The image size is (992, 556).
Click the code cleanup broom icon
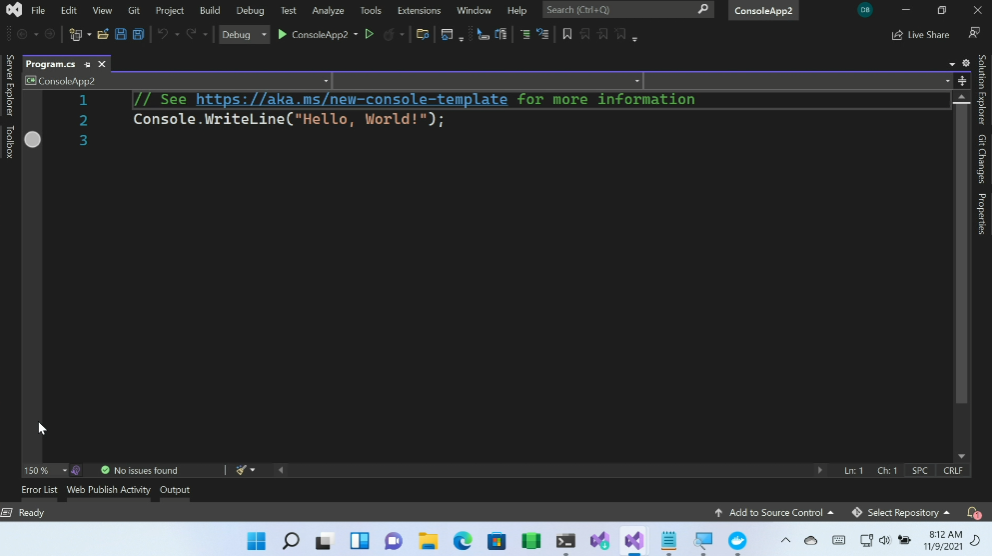[242, 470]
